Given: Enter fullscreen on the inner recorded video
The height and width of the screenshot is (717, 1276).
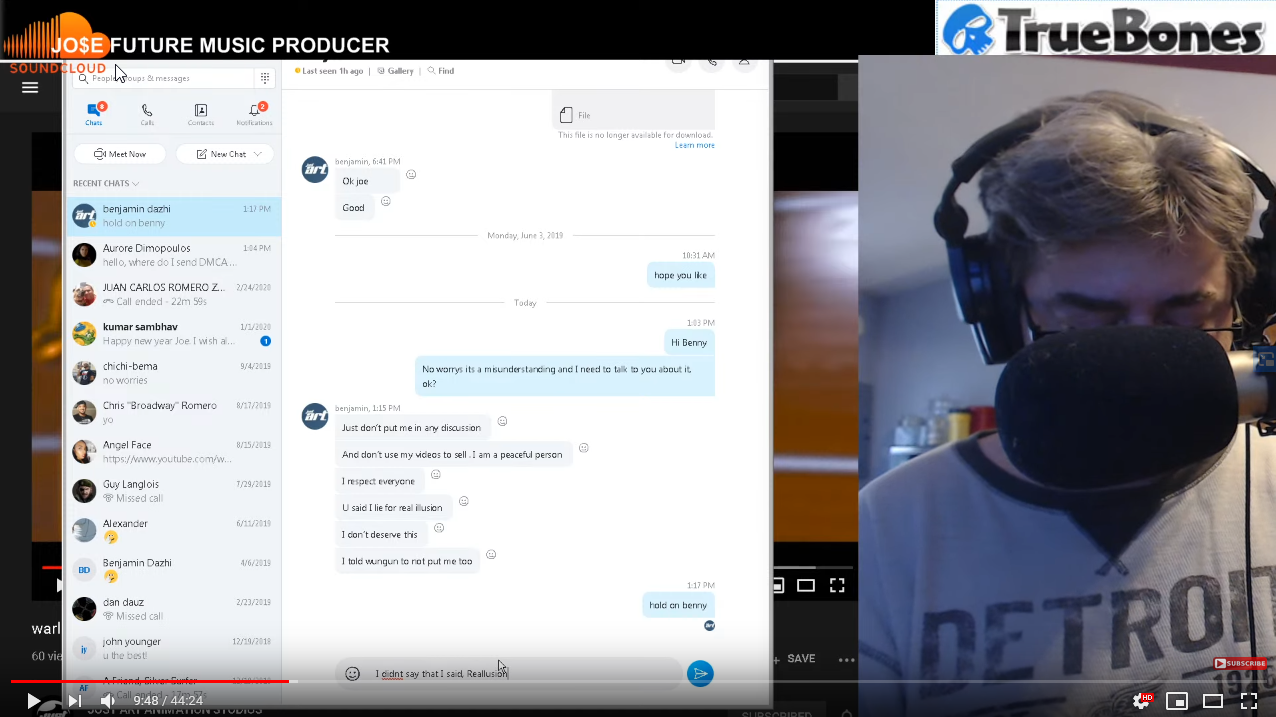Looking at the screenshot, I should pyautogui.click(x=838, y=585).
